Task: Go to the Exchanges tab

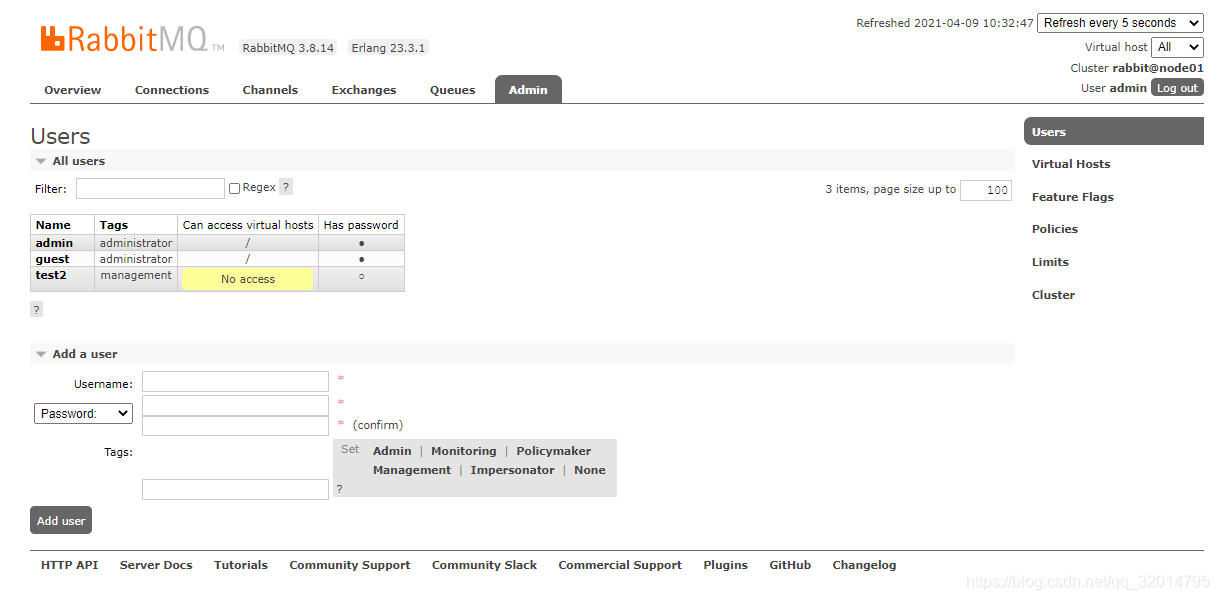Action: click(x=364, y=90)
